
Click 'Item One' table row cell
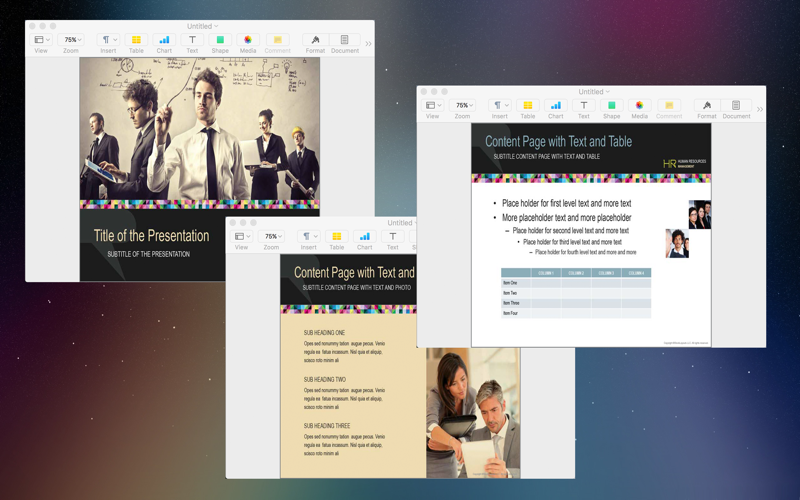[516, 283]
